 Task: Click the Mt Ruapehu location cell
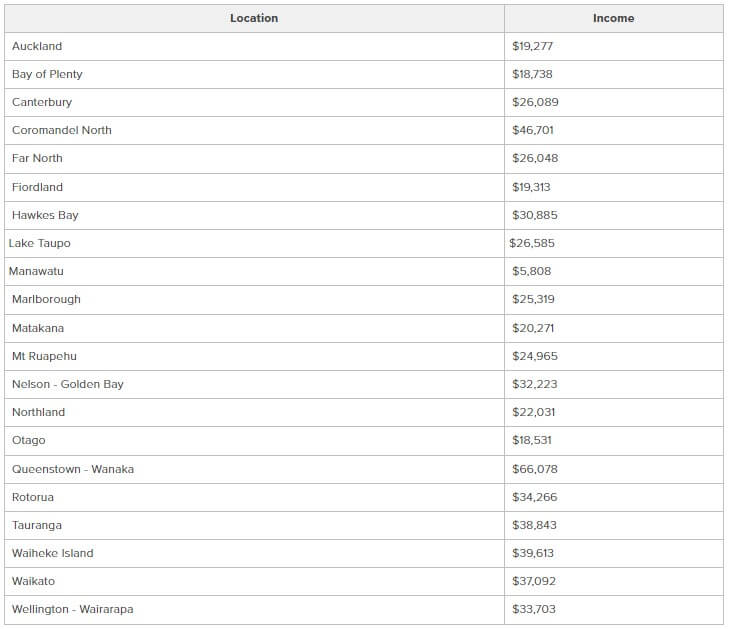(44, 356)
